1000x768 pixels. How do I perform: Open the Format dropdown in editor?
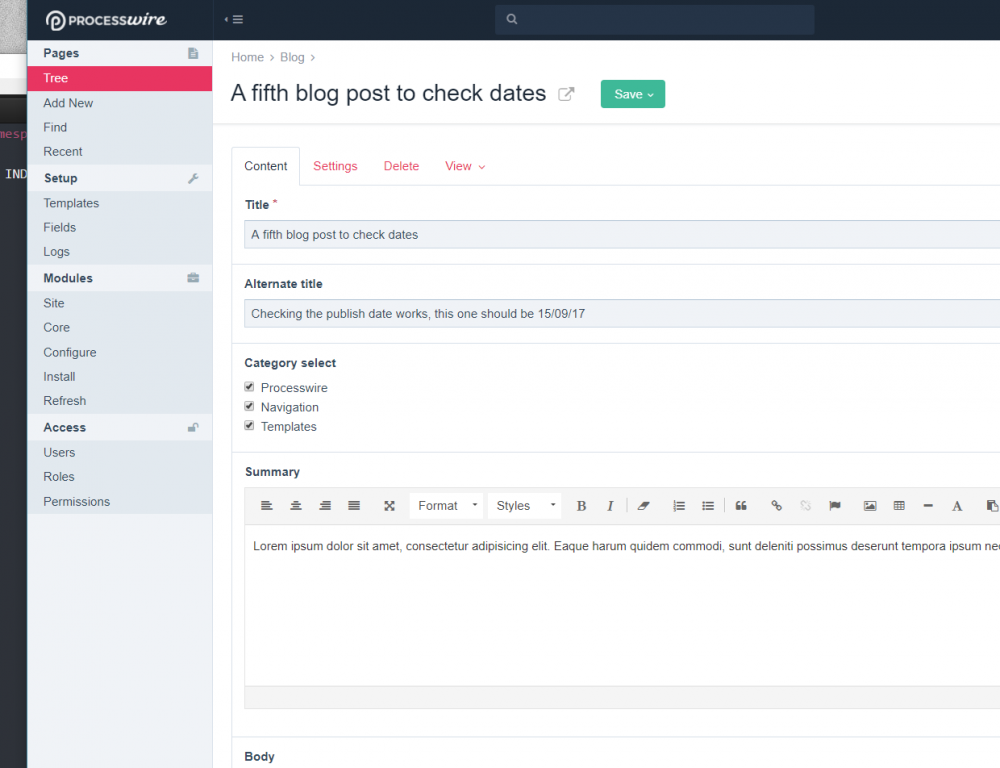click(x=446, y=506)
